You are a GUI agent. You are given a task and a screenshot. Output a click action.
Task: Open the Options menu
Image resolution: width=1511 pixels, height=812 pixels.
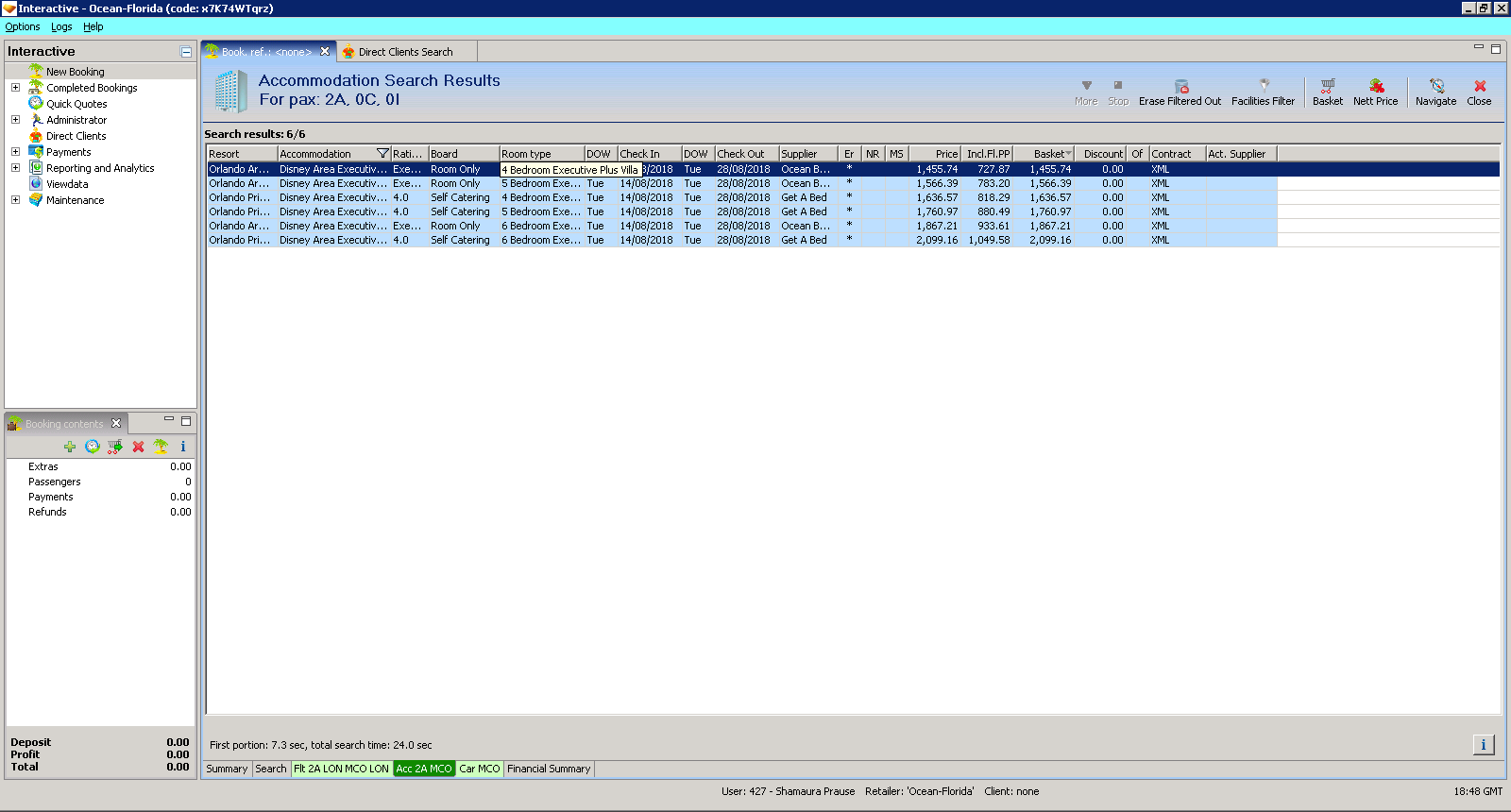click(x=23, y=26)
